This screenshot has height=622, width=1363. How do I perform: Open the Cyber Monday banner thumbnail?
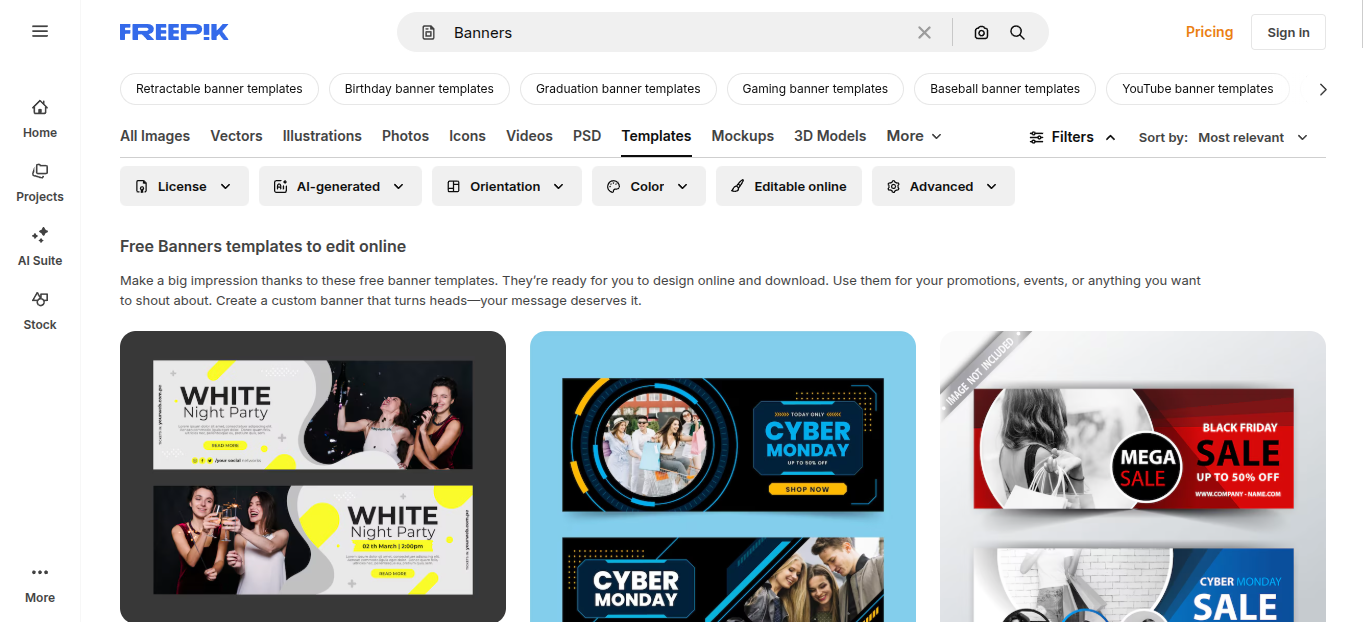tap(722, 476)
